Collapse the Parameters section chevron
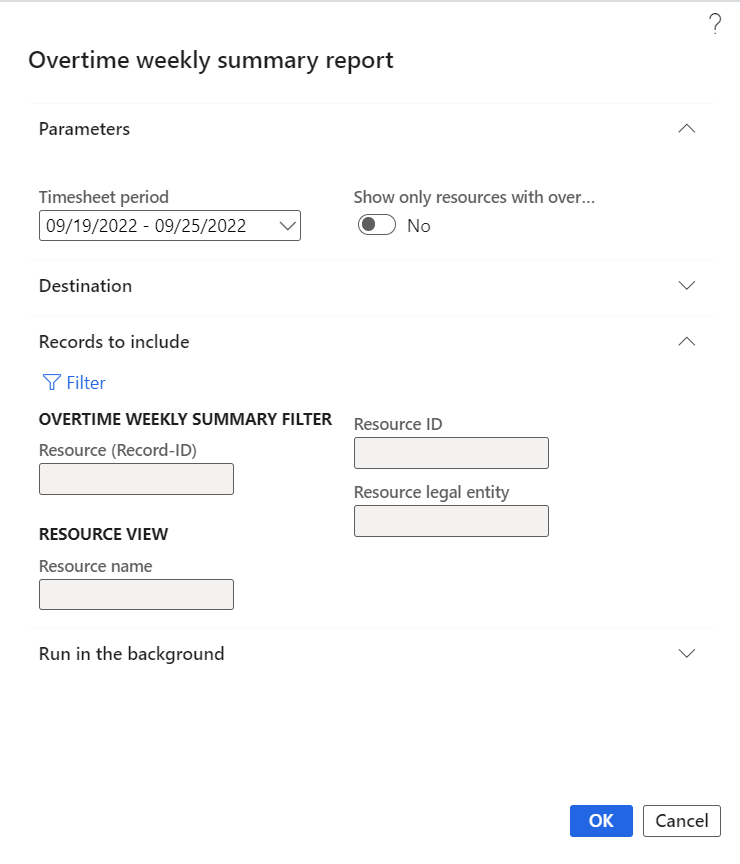The width and height of the screenshot is (740, 864). (686, 129)
